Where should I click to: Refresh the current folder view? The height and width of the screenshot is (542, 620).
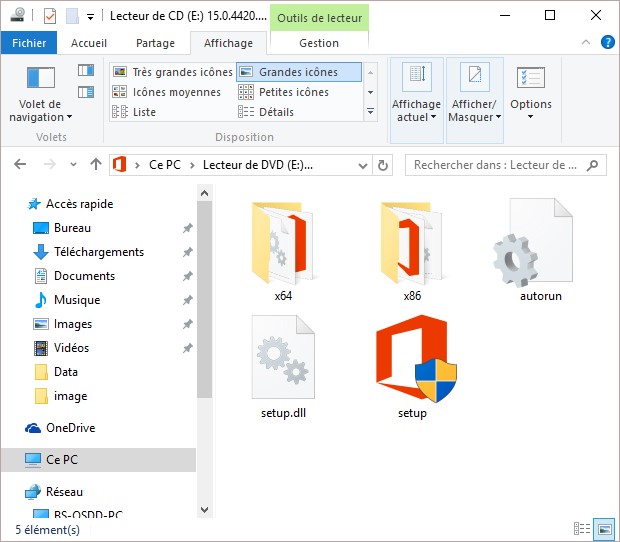383,165
